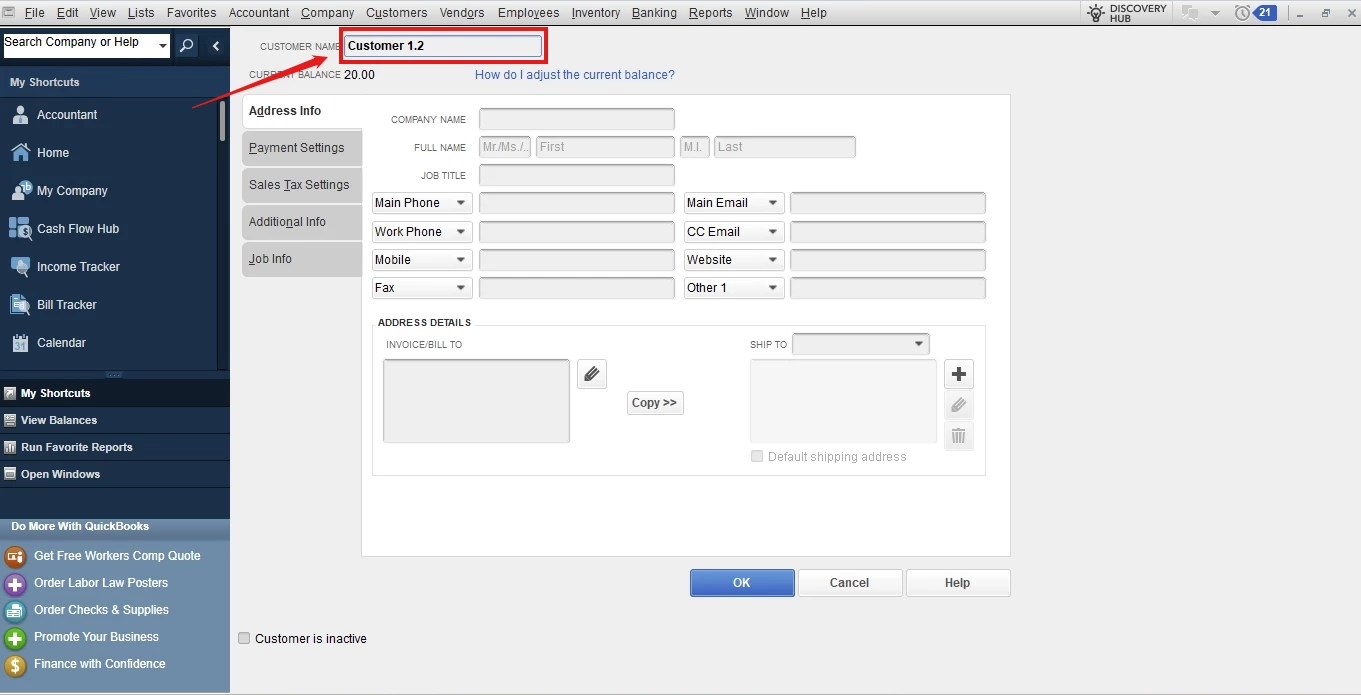The image size is (1361, 695).
Task: Select View Balances panel section
Action: pos(115,420)
